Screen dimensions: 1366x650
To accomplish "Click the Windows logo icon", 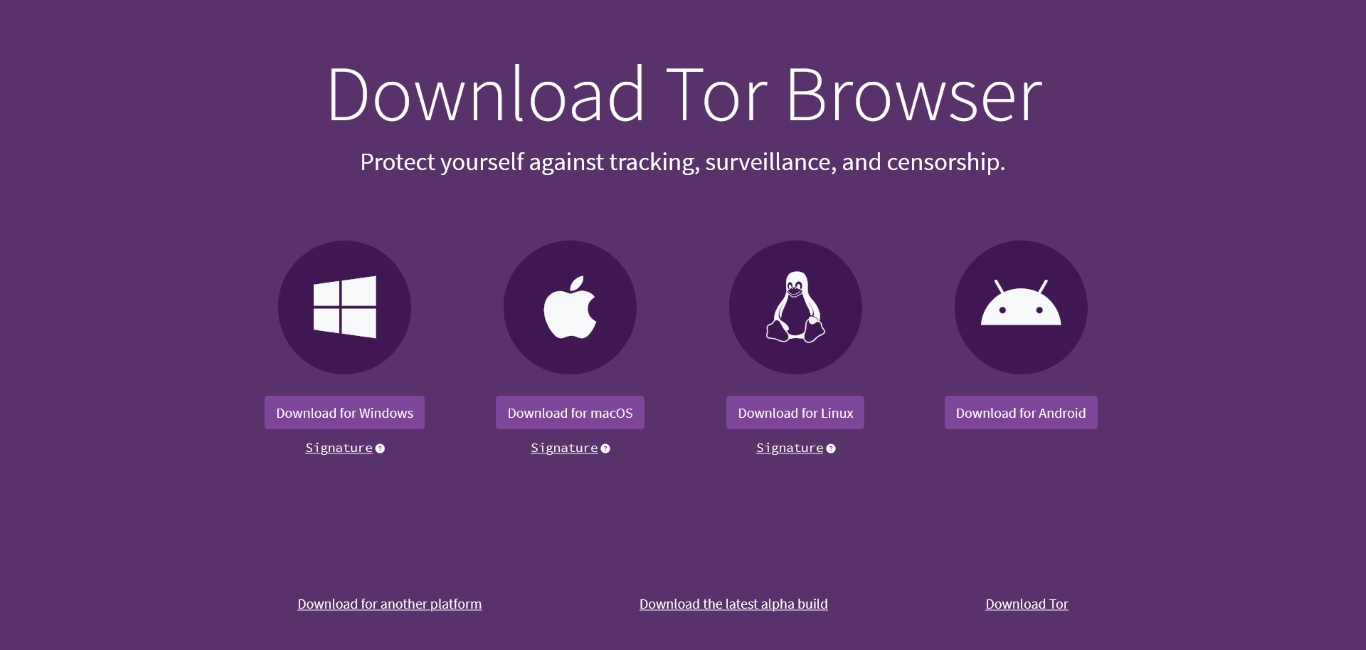I will point(345,307).
